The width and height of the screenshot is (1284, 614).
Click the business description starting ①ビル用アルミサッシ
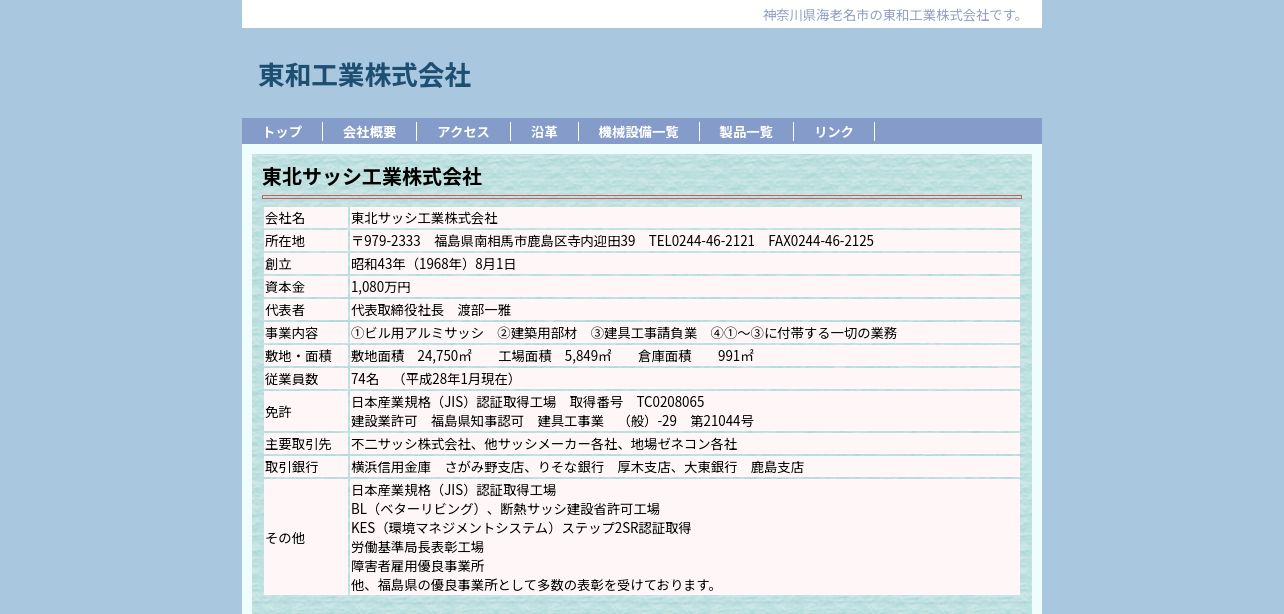624,333
